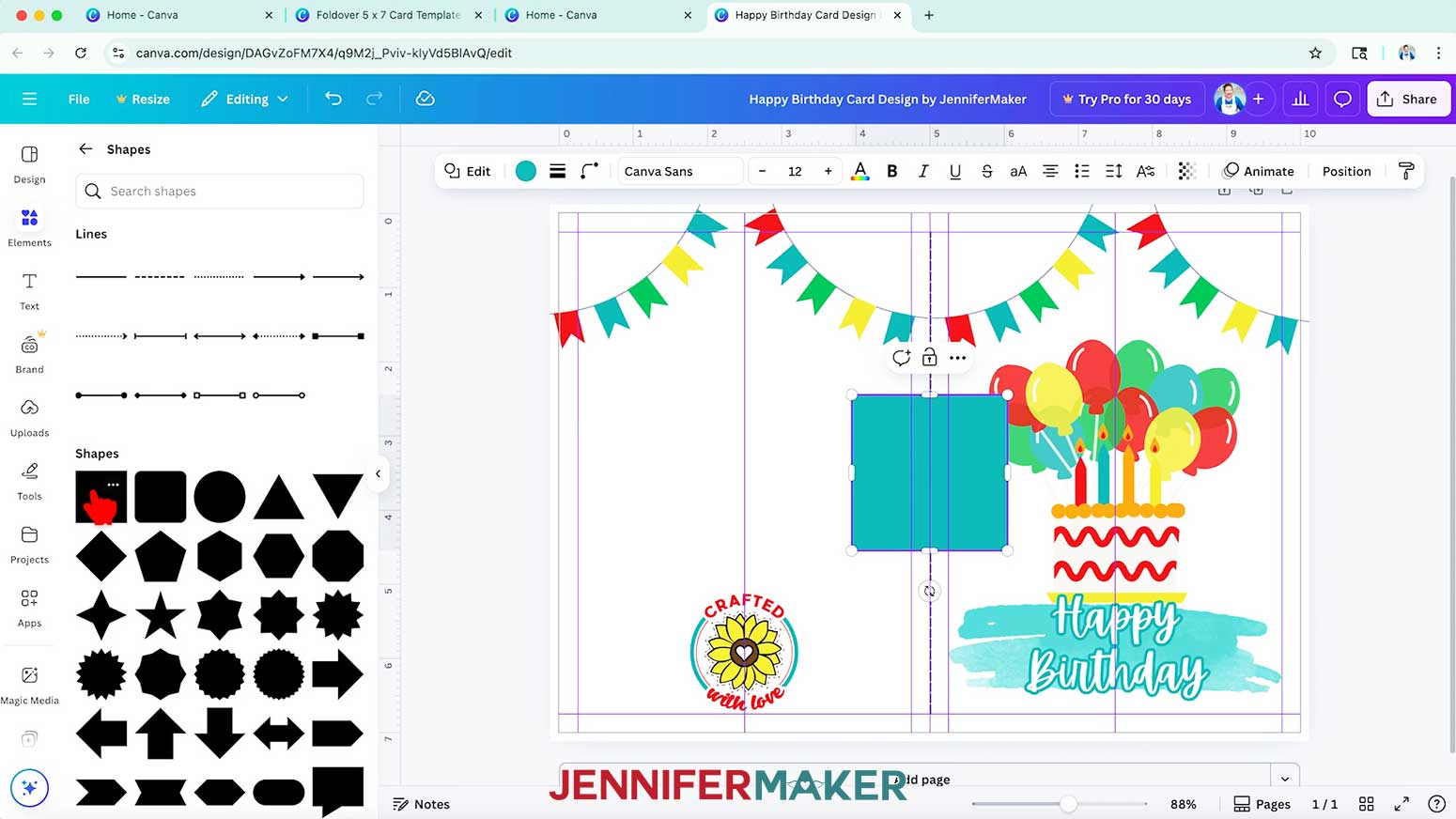Open the teal shape fill color swatch
The height and width of the screenshot is (819, 1456).
[526, 171]
